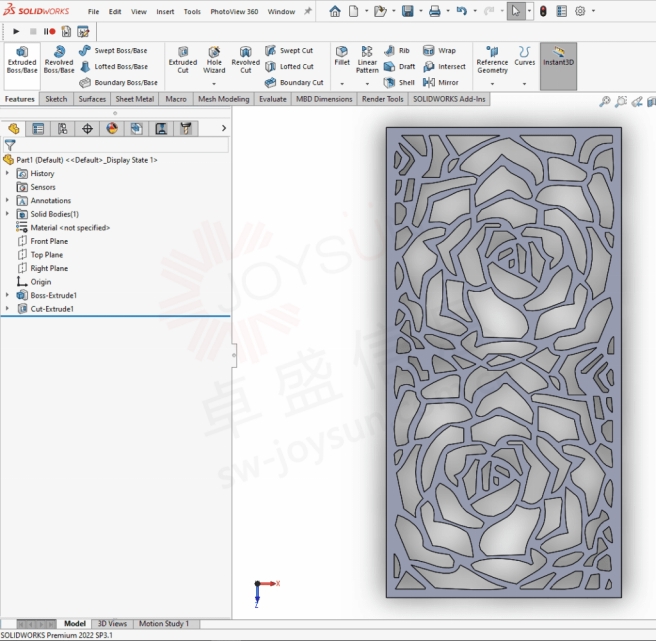Click the Home icon
This screenshot has width=656, height=642.
pyautogui.click(x=335, y=11)
